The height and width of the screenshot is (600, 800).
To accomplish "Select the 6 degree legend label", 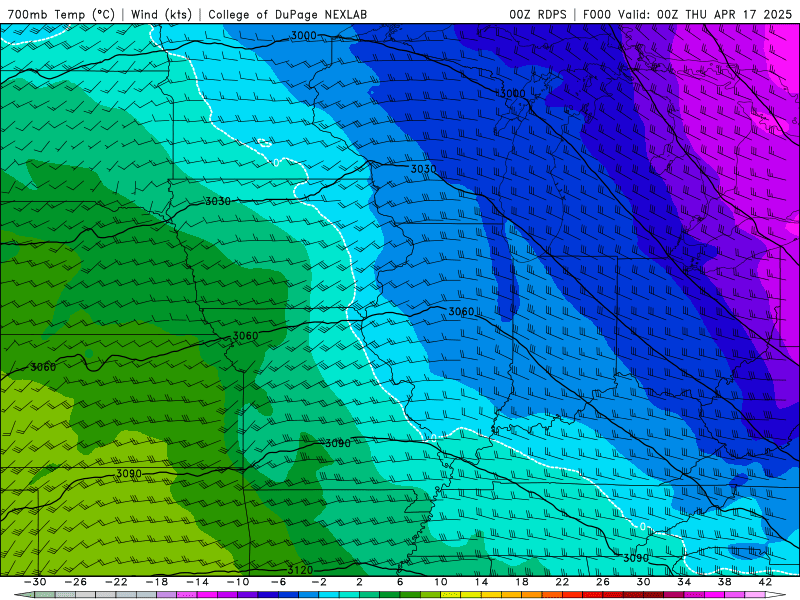I will coord(400,582).
